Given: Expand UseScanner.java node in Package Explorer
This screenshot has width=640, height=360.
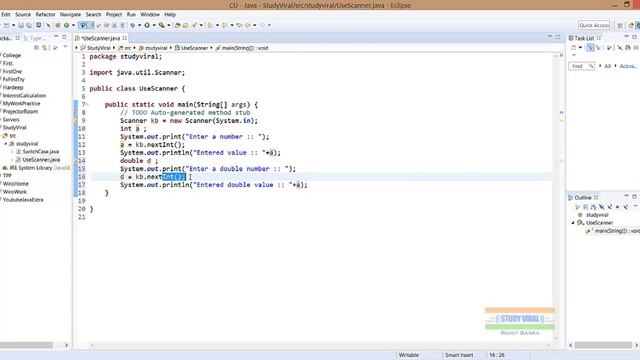Looking at the screenshot, I should 13,160.
